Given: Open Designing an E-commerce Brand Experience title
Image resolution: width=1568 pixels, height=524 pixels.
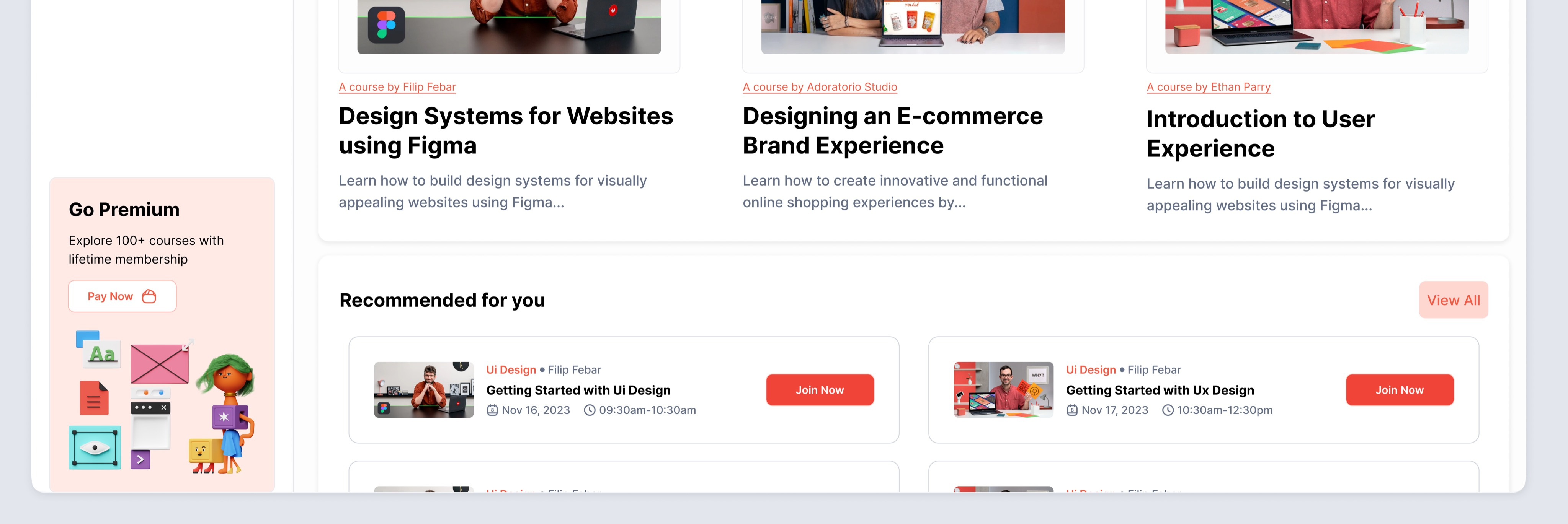Looking at the screenshot, I should pyautogui.click(x=892, y=131).
